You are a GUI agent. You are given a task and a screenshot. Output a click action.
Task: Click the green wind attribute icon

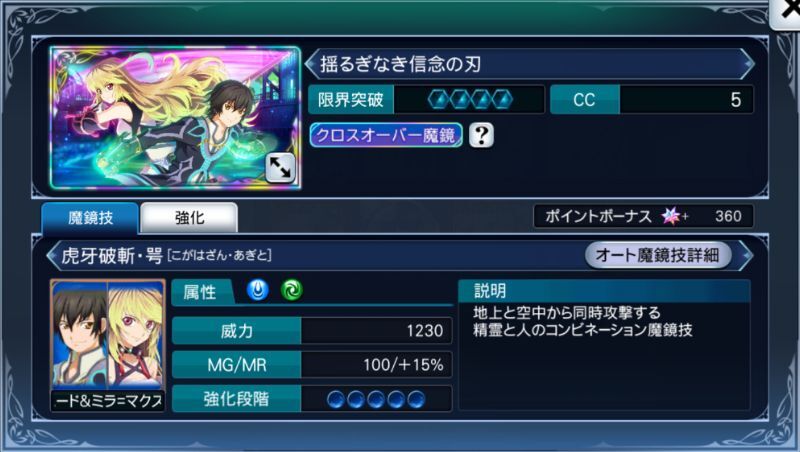click(x=292, y=291)
